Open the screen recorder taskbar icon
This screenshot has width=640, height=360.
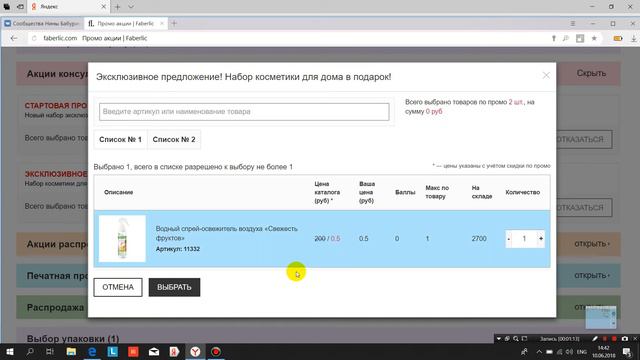(x=216, y=352)
